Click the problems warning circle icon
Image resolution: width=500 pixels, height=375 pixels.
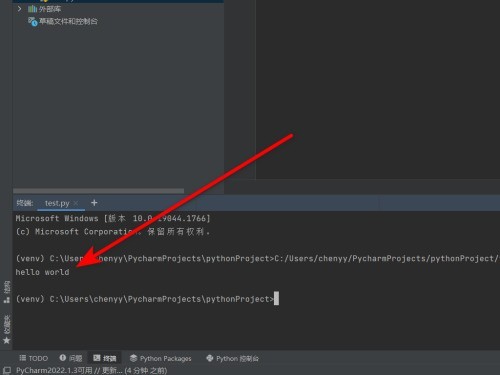pyautogui.click(x=62, y=358)
